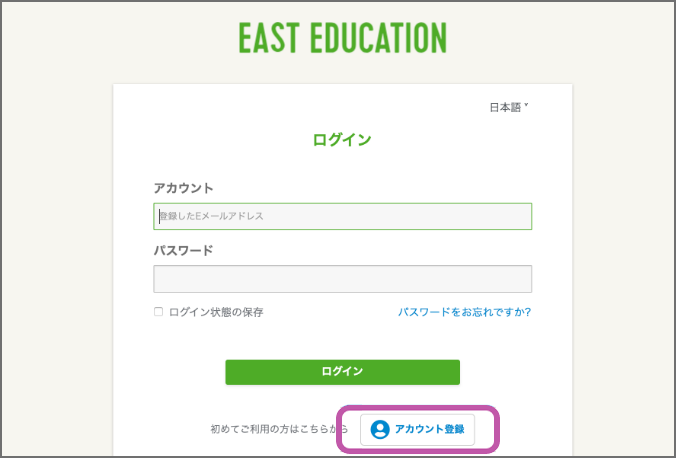676x458 pixels.
Task: Click the right end of the password field
Action: coord(522,279)
